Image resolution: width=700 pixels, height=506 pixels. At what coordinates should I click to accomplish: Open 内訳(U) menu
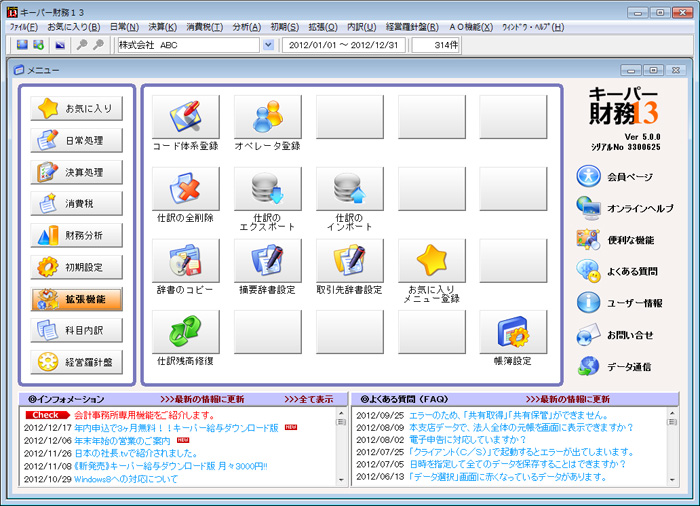[x=362, y=27]
